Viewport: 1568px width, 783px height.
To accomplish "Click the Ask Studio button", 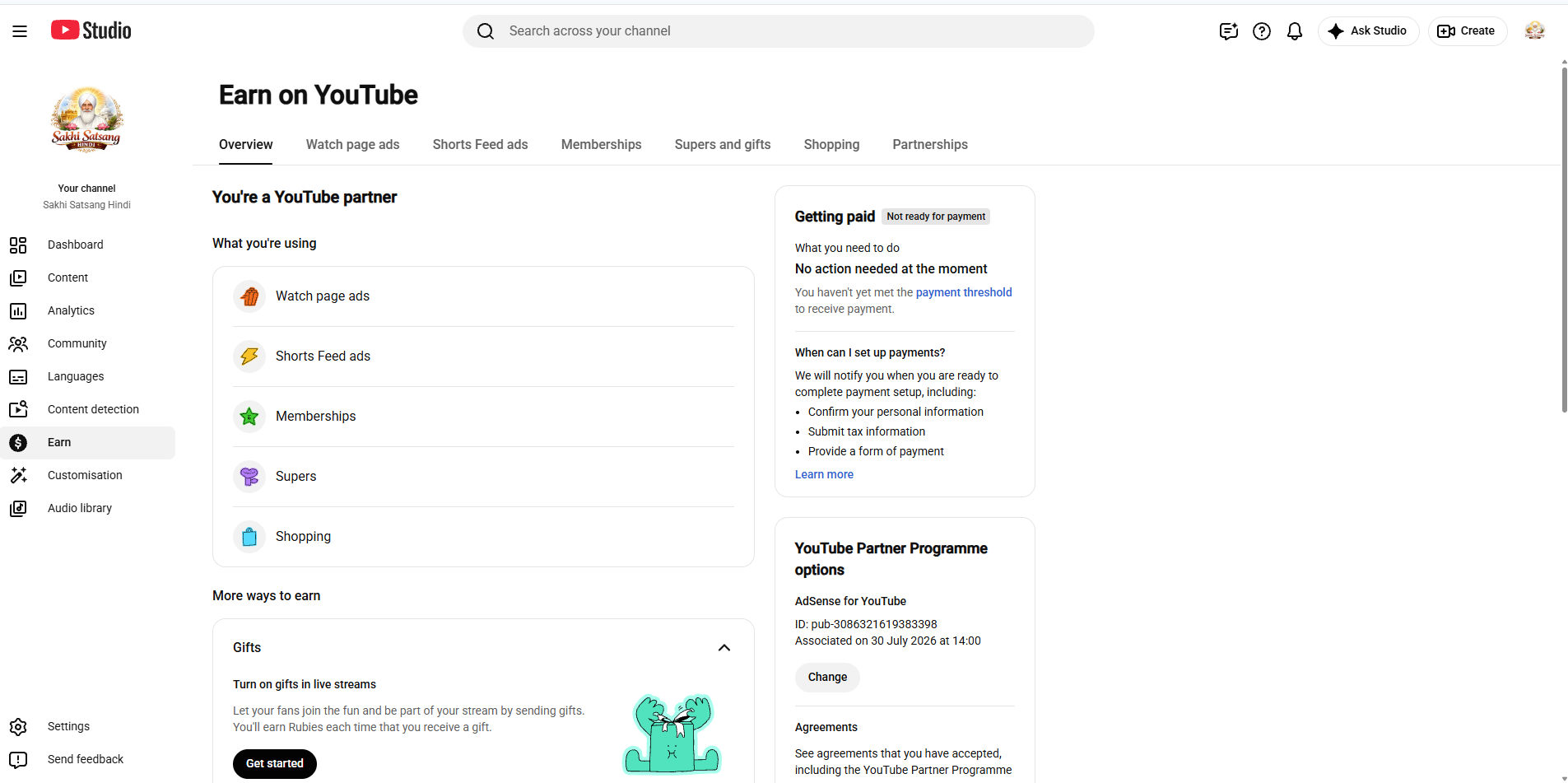I will [x=1368, y=31].
